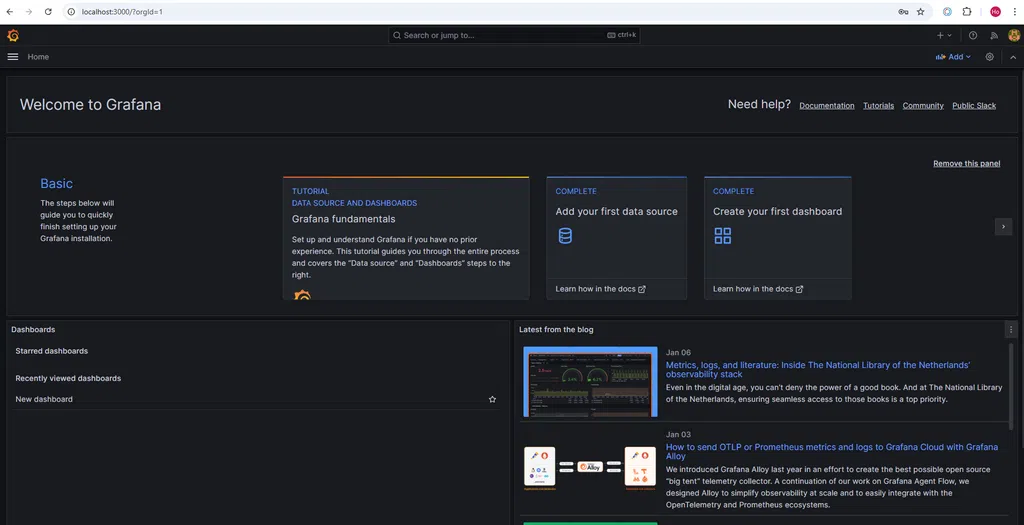
Task: Focus the Search or jump to field
Action: [x=514, y=35]
